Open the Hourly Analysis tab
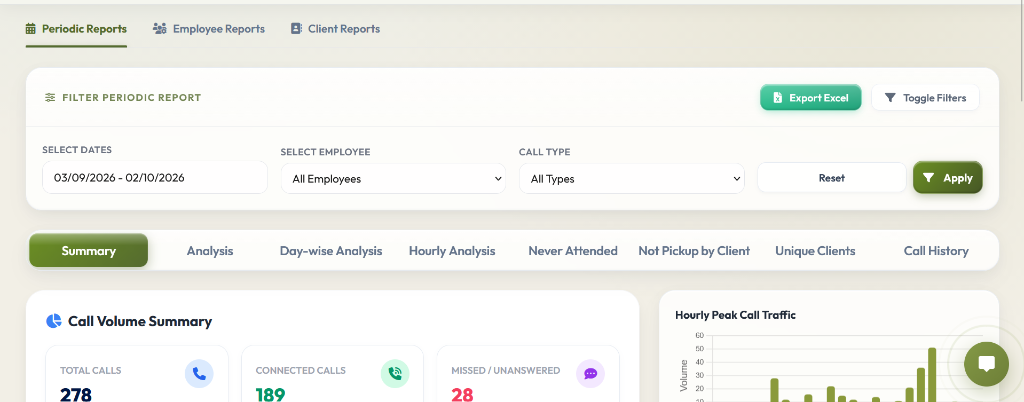 coord(452,251)
